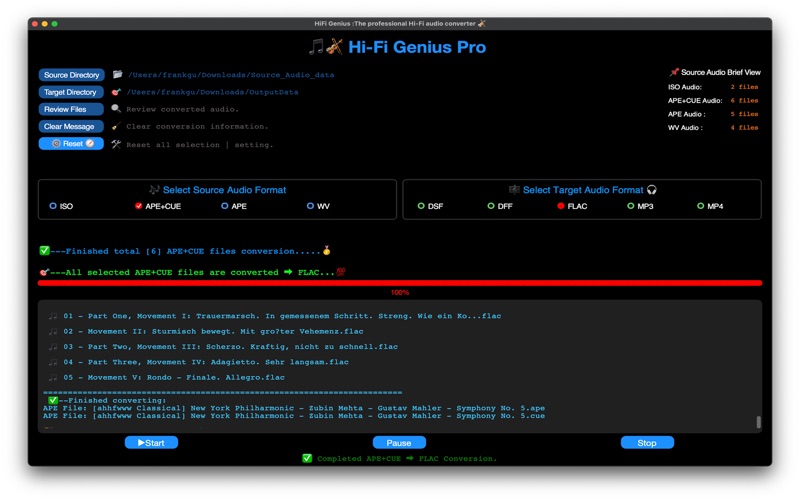Click the music notes violin logo icon

coord(326,47)
